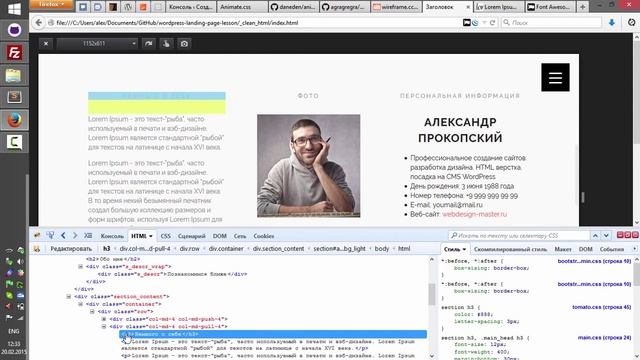This screenshot has width=640, height=360.
Task: Open the Windows Start button
Action: click(x=14, y=8)
